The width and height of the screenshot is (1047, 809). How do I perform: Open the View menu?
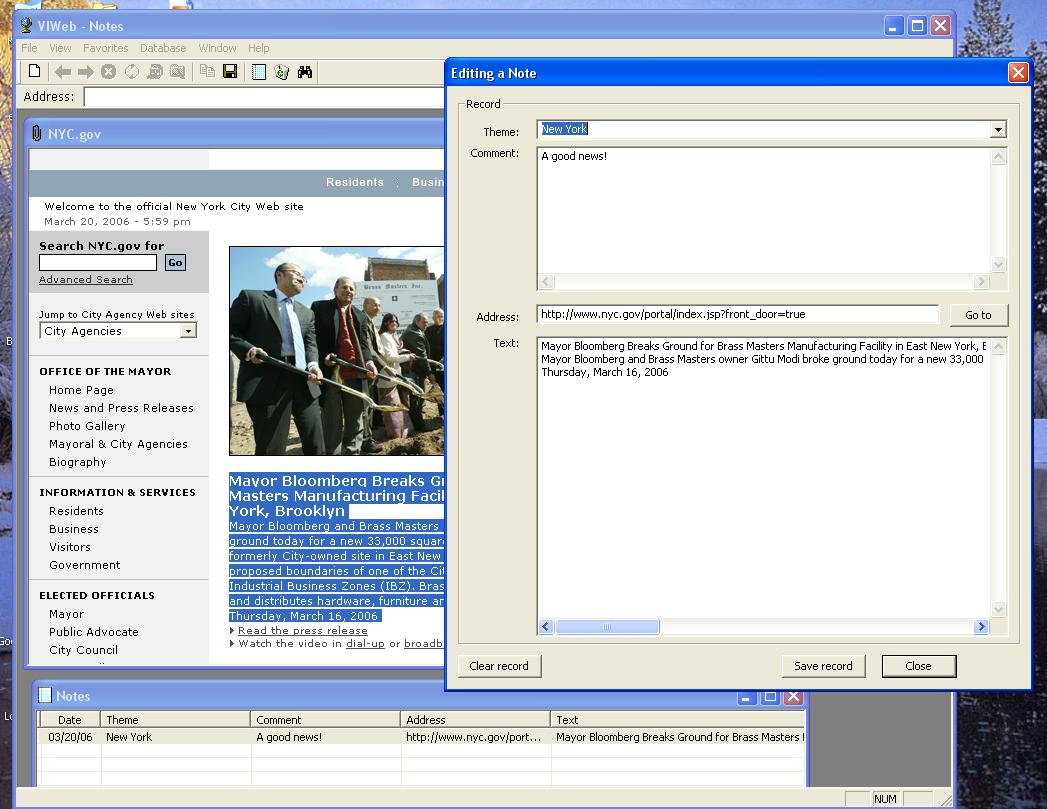[x=60, y=48]
